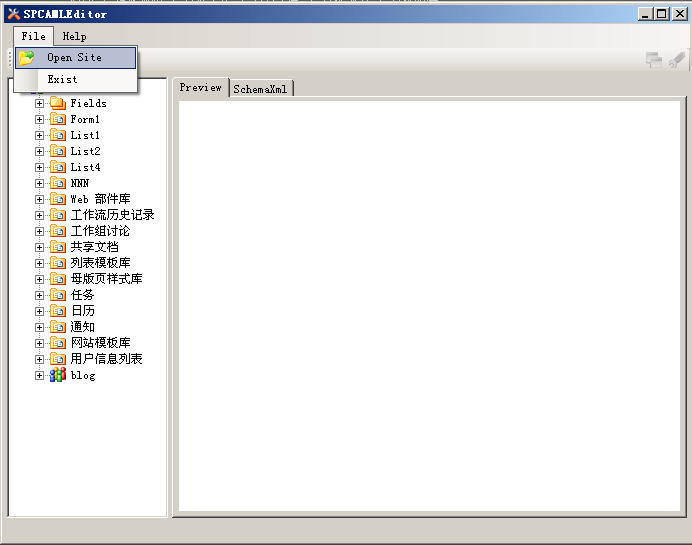692x545 pixels.
Task: Expand the 工作组讨论 node
Action: click(x=39, y=231)
